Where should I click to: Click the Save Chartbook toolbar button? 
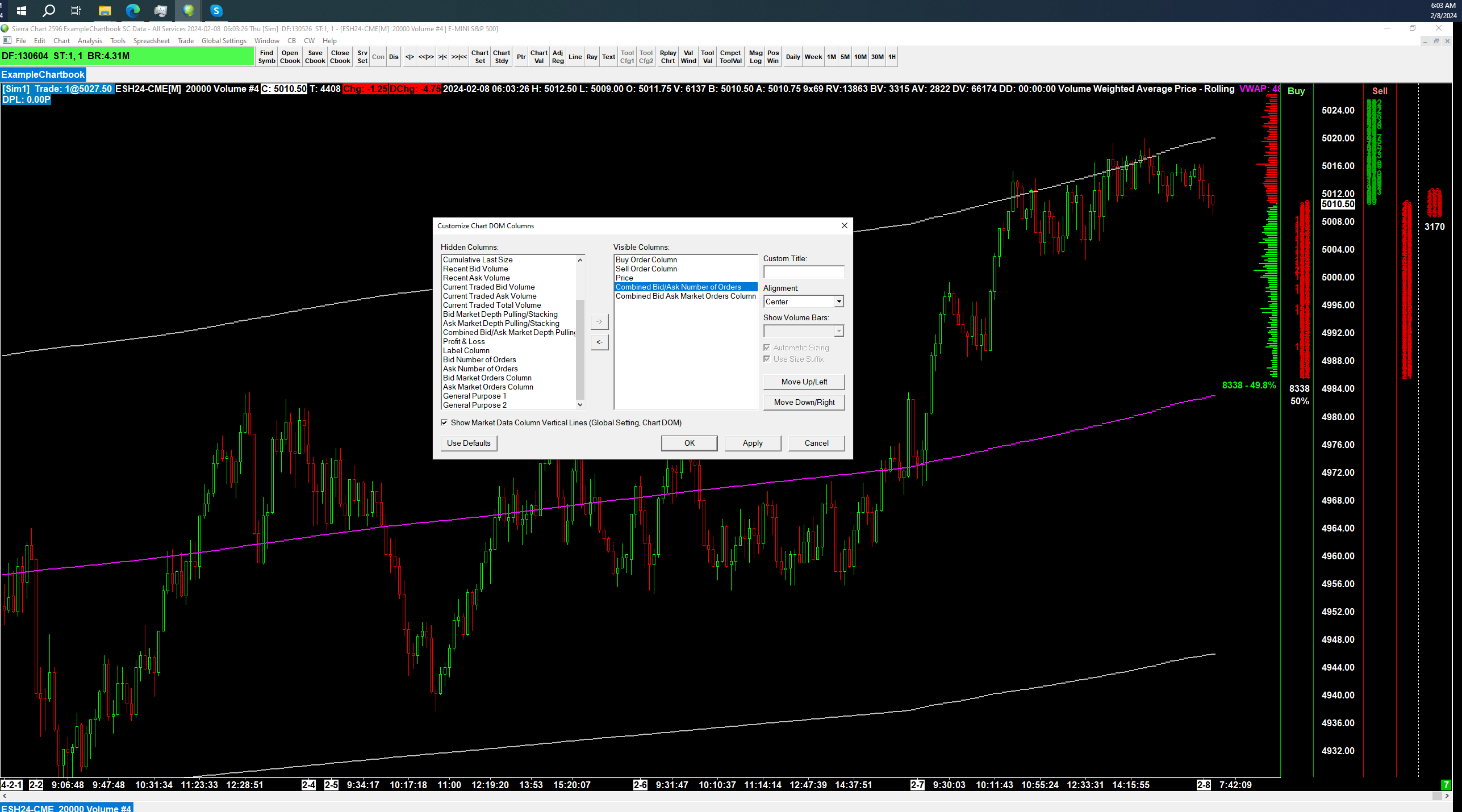pyautogui.click(x=315, y=57)
